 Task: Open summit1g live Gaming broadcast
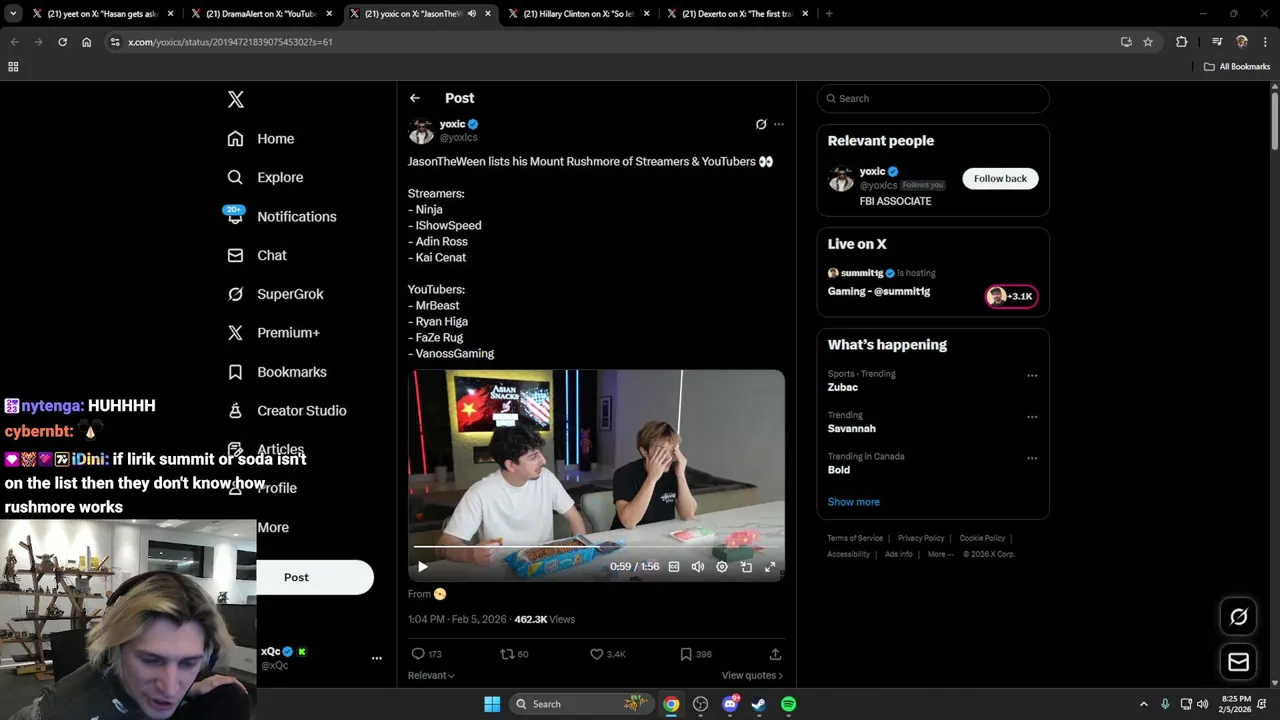tap(879, 291)
